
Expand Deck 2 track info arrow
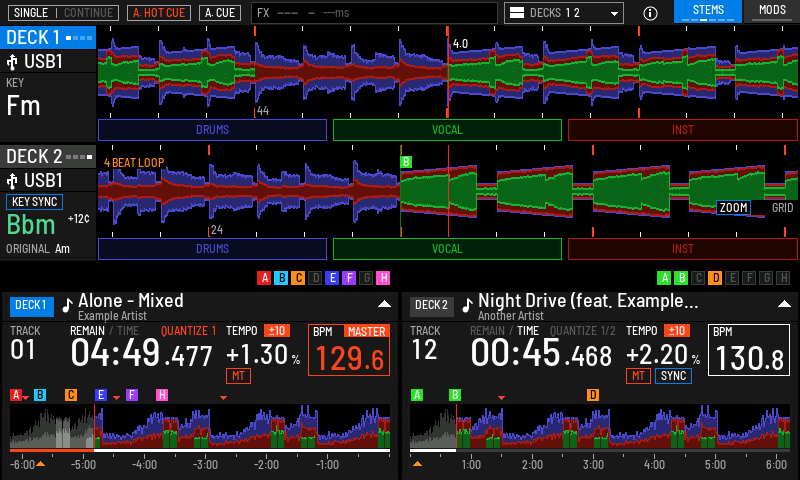784,304
